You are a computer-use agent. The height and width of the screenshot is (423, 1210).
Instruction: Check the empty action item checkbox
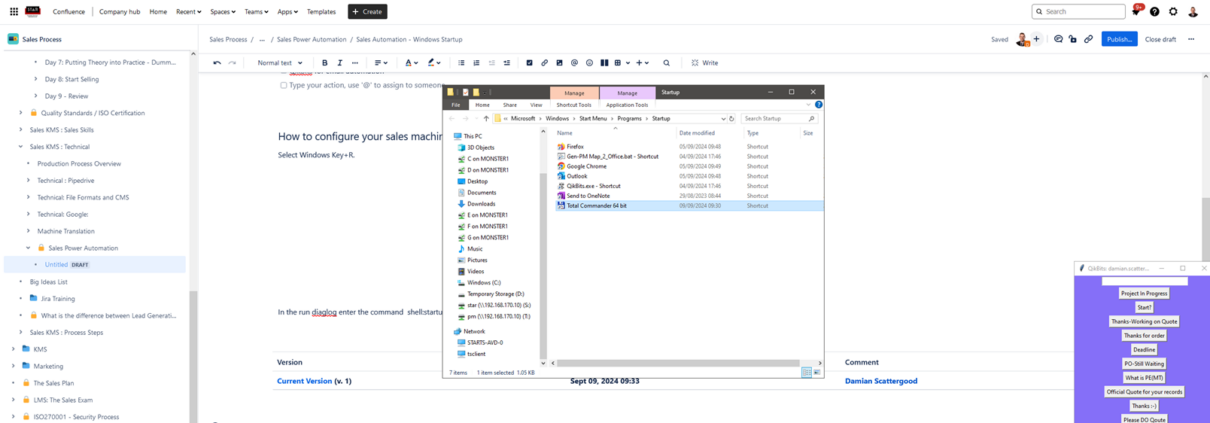[x=284, y=86]
